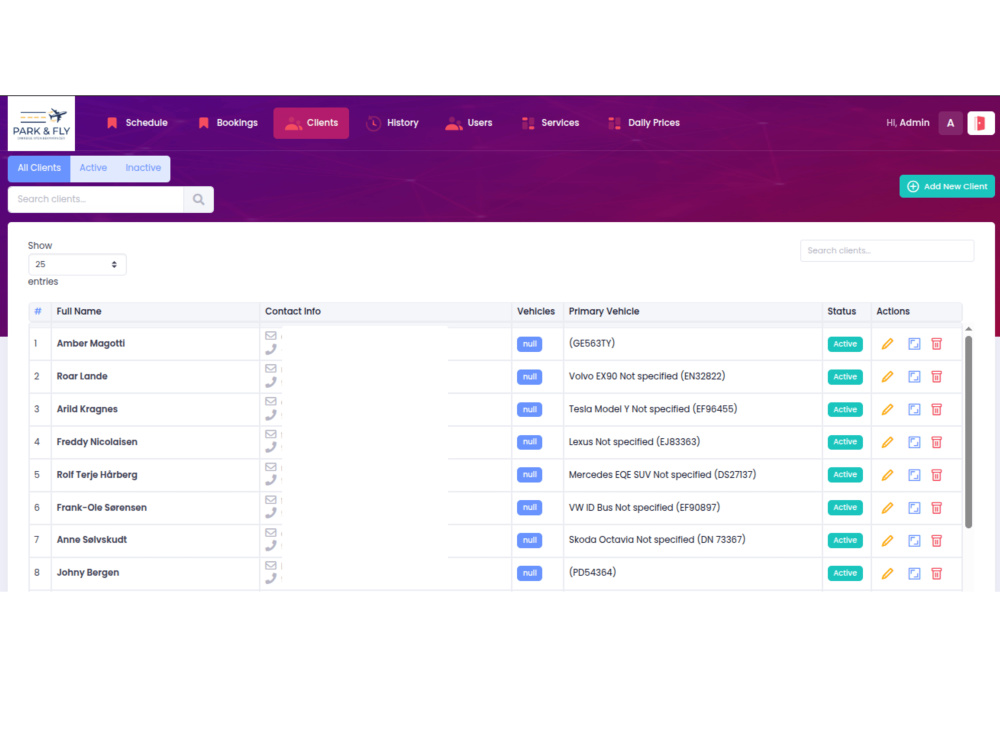The width and height of the screenshot is (1000, 750).
Task: Show the All Clients filter tab
Action: [39, 168]
